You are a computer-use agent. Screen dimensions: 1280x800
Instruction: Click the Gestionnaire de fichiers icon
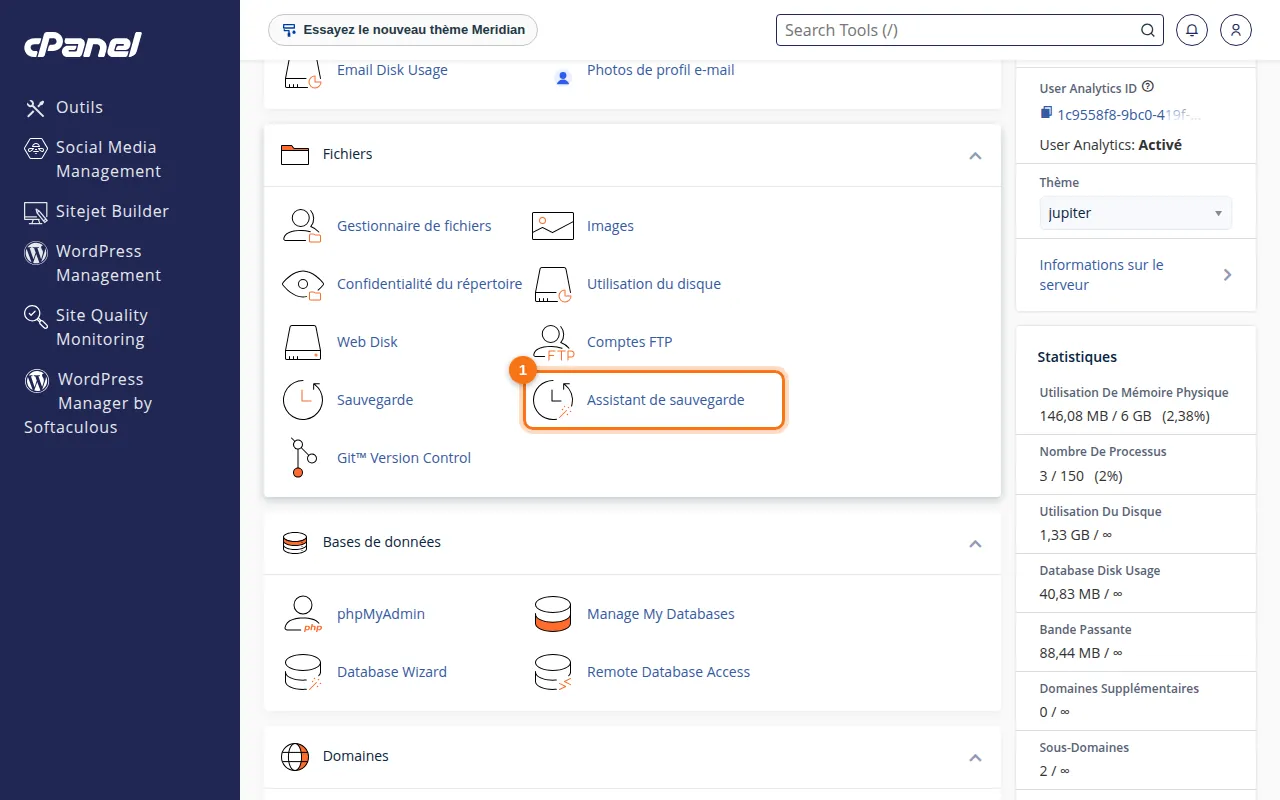(302, 226)
